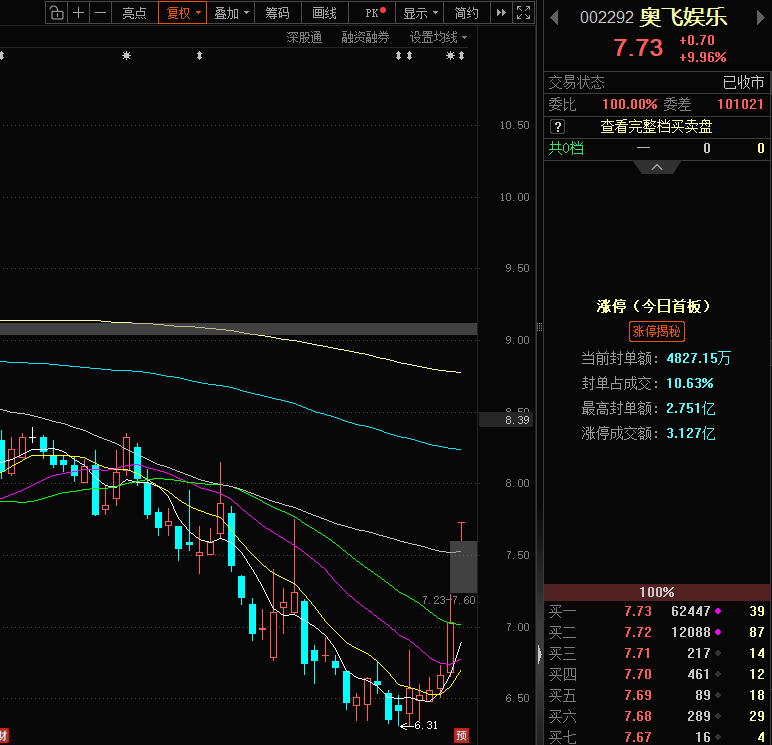Click the 买五 row price 7.69

pos(638,695)
